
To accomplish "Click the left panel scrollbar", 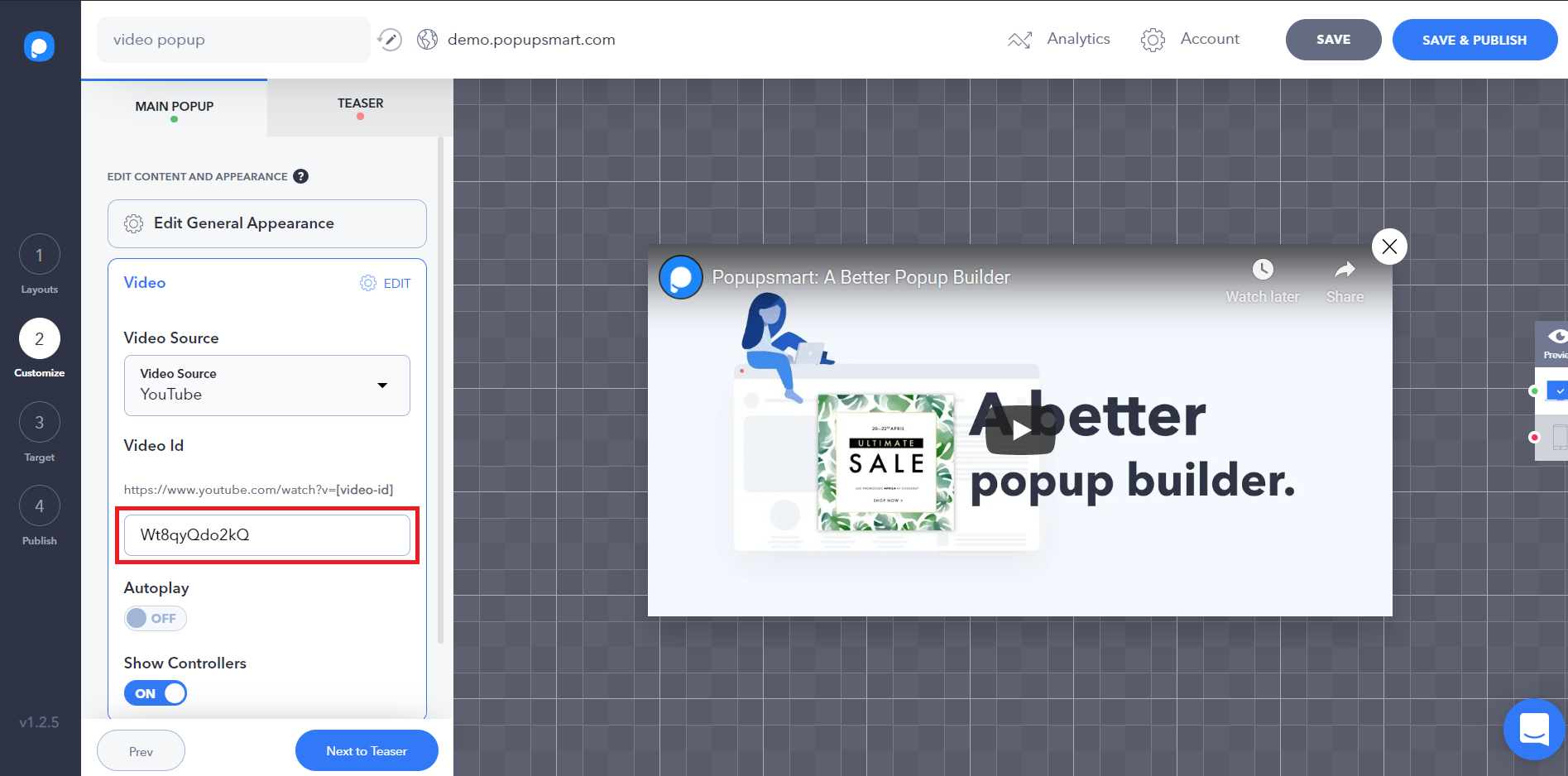I will pos(440,389).
